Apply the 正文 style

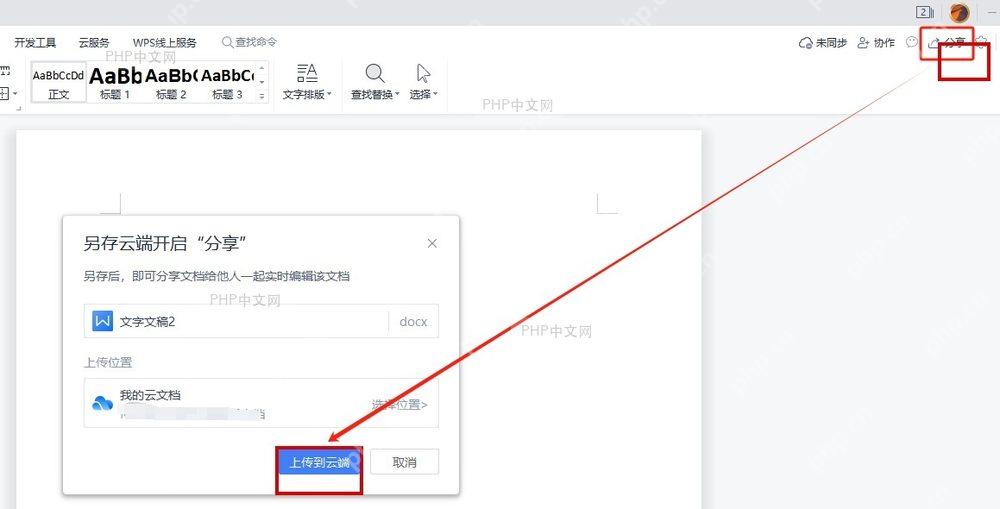[x=58, y=83]
